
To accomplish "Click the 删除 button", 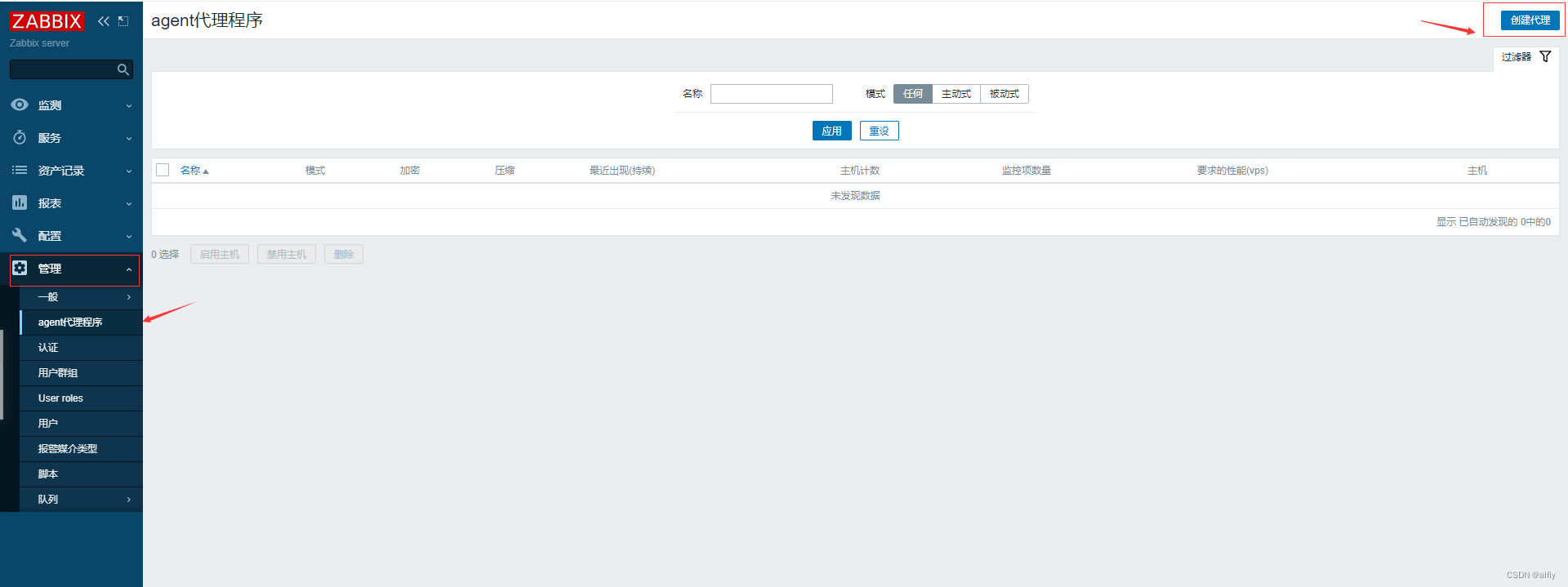I will click(344, 254).
